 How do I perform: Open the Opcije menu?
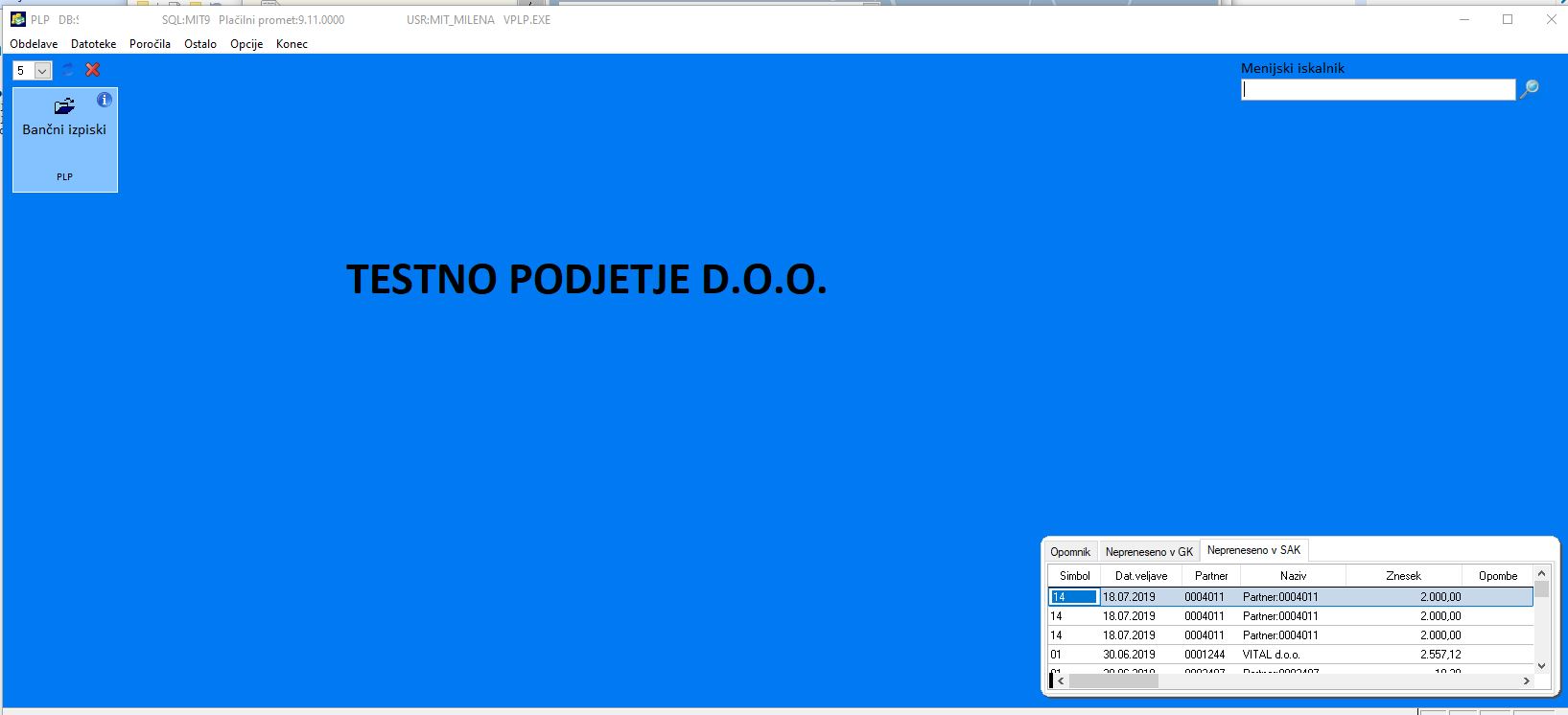246,44
